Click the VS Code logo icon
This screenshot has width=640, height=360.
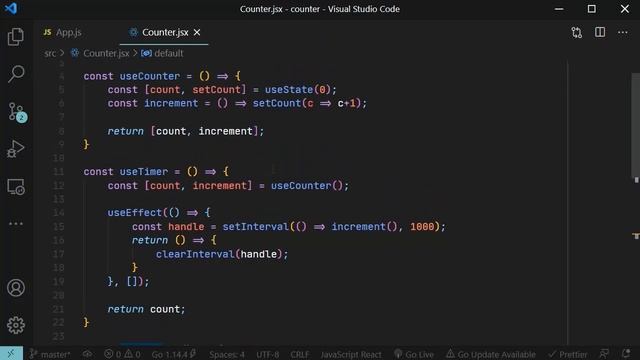(11, 8)
